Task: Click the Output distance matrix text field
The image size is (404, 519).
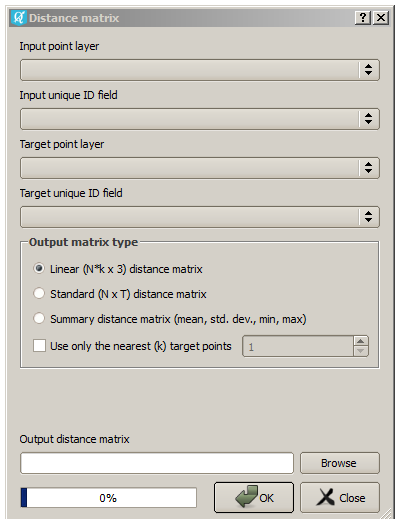Action: tap(157, 463)
